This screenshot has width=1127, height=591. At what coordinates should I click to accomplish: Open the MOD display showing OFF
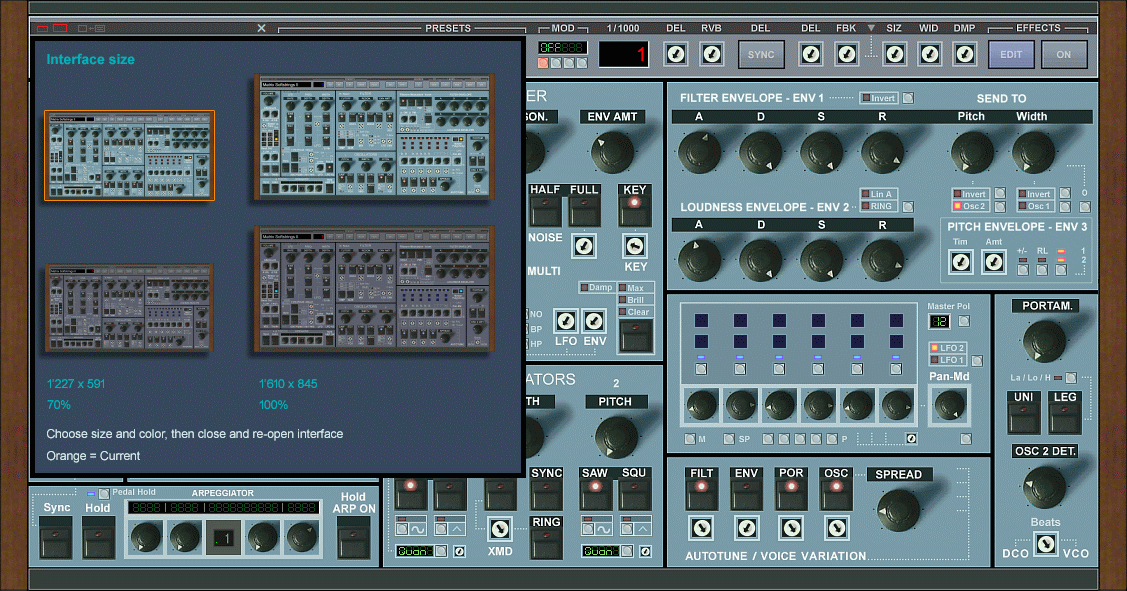point(562,47)
